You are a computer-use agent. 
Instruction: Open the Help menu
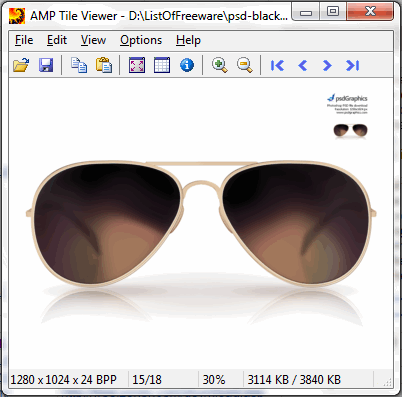188,40
